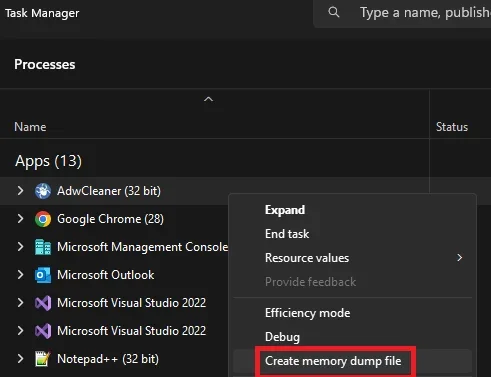Image resolution: width=491 pixels, height=377 pixels.
Task: Expand the Visual Studio 2022 row under Outlook
Action: coord(20,303)
